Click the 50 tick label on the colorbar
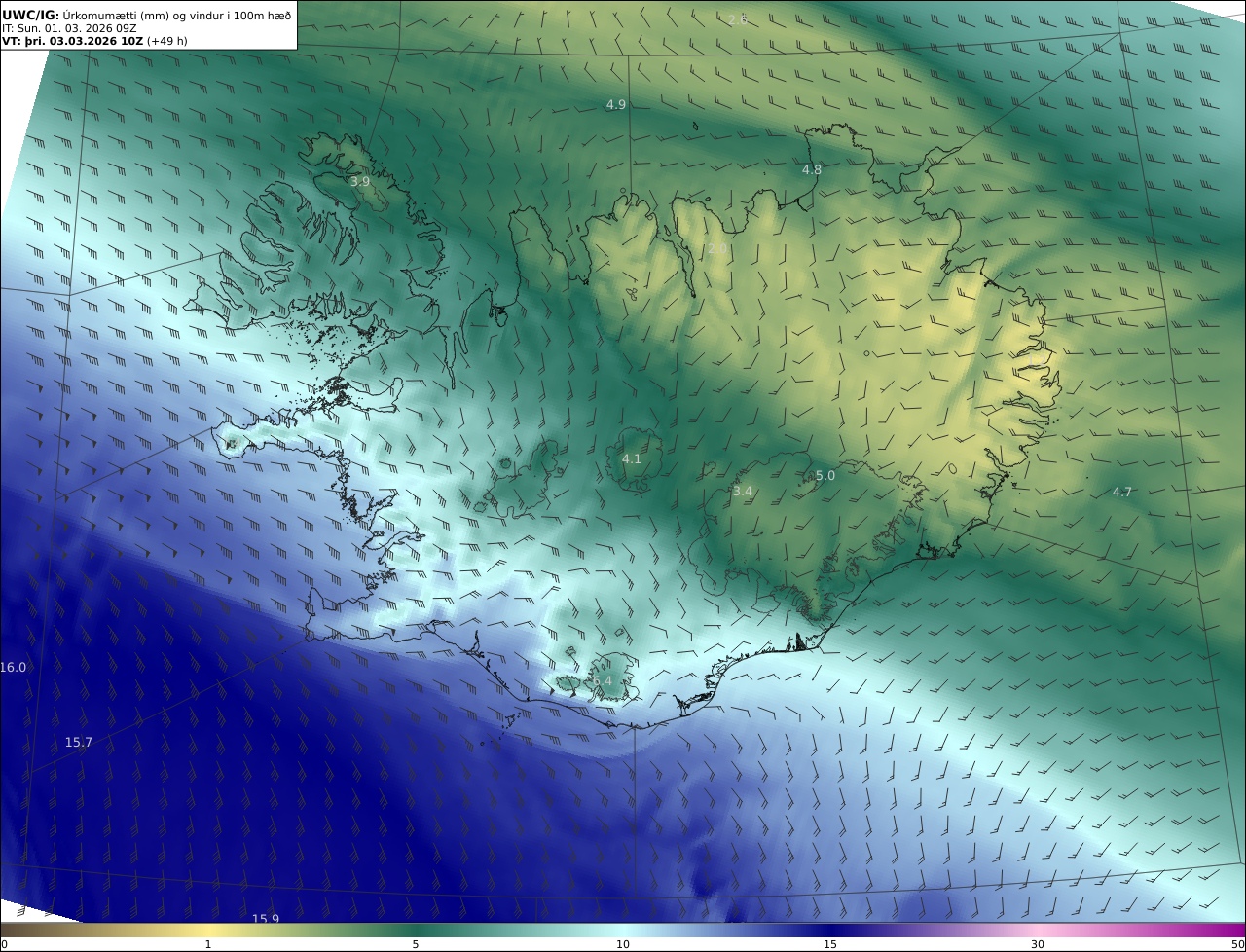Viewport: 1246px width, 952px height. click(1237, 944)
